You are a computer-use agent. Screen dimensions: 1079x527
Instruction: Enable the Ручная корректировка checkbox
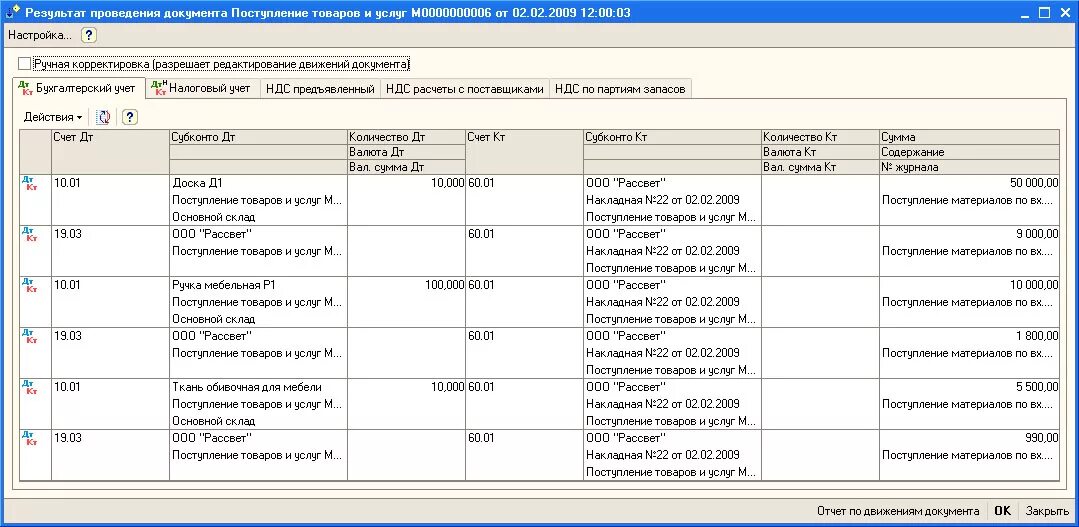coord(25,64)
